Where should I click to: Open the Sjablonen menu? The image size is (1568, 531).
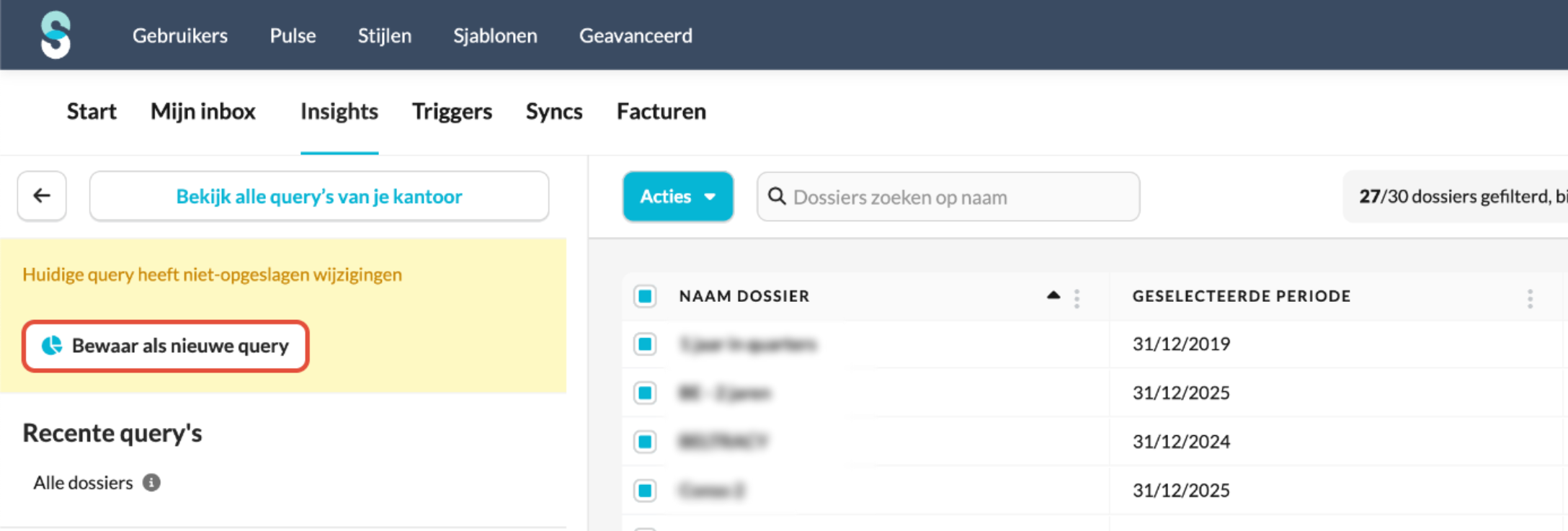(x=495, y=35)
